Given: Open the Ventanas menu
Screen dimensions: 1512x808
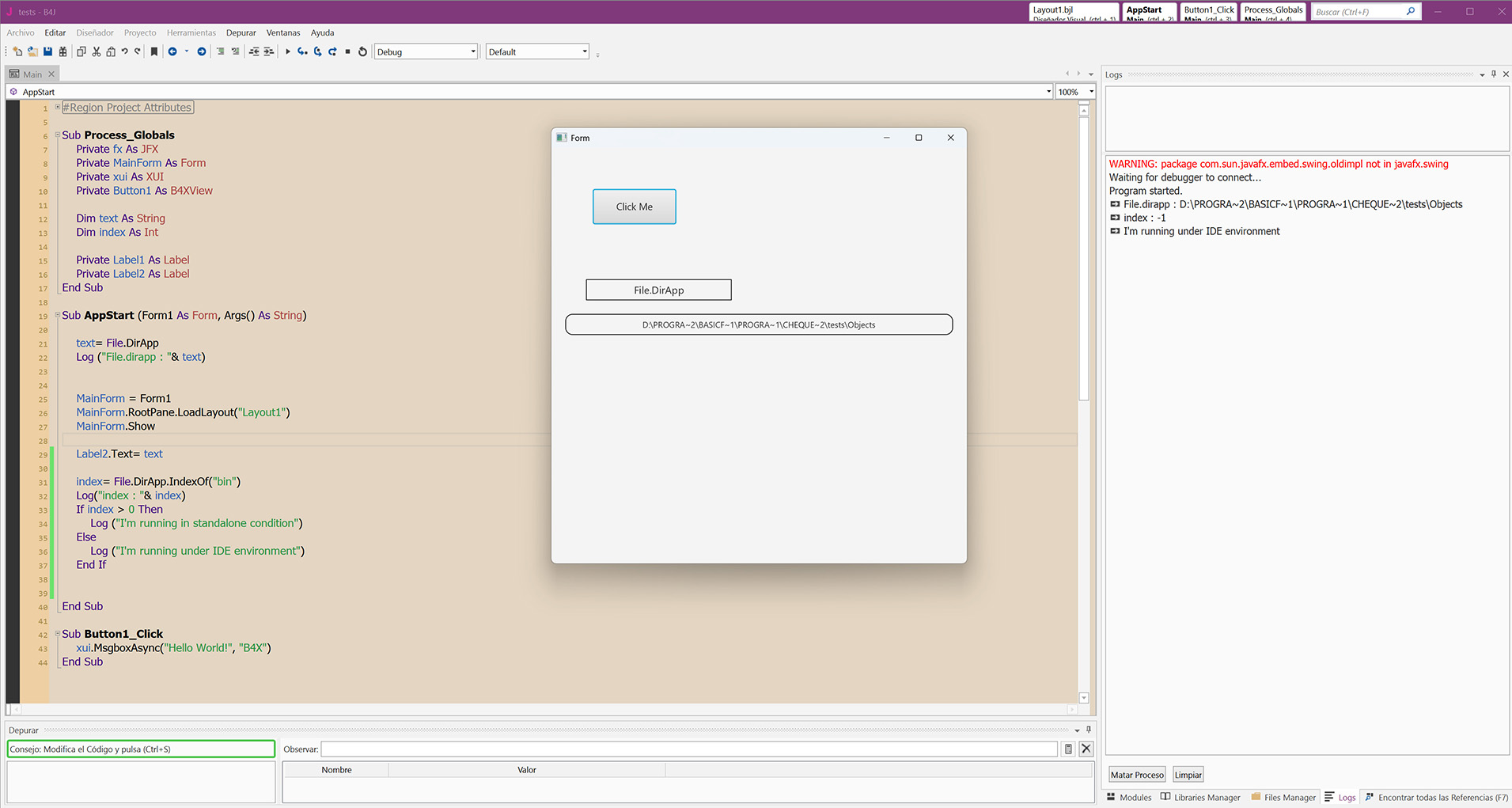Looking at the screenshot, I should pyautogui.click(x=283, y=32).
